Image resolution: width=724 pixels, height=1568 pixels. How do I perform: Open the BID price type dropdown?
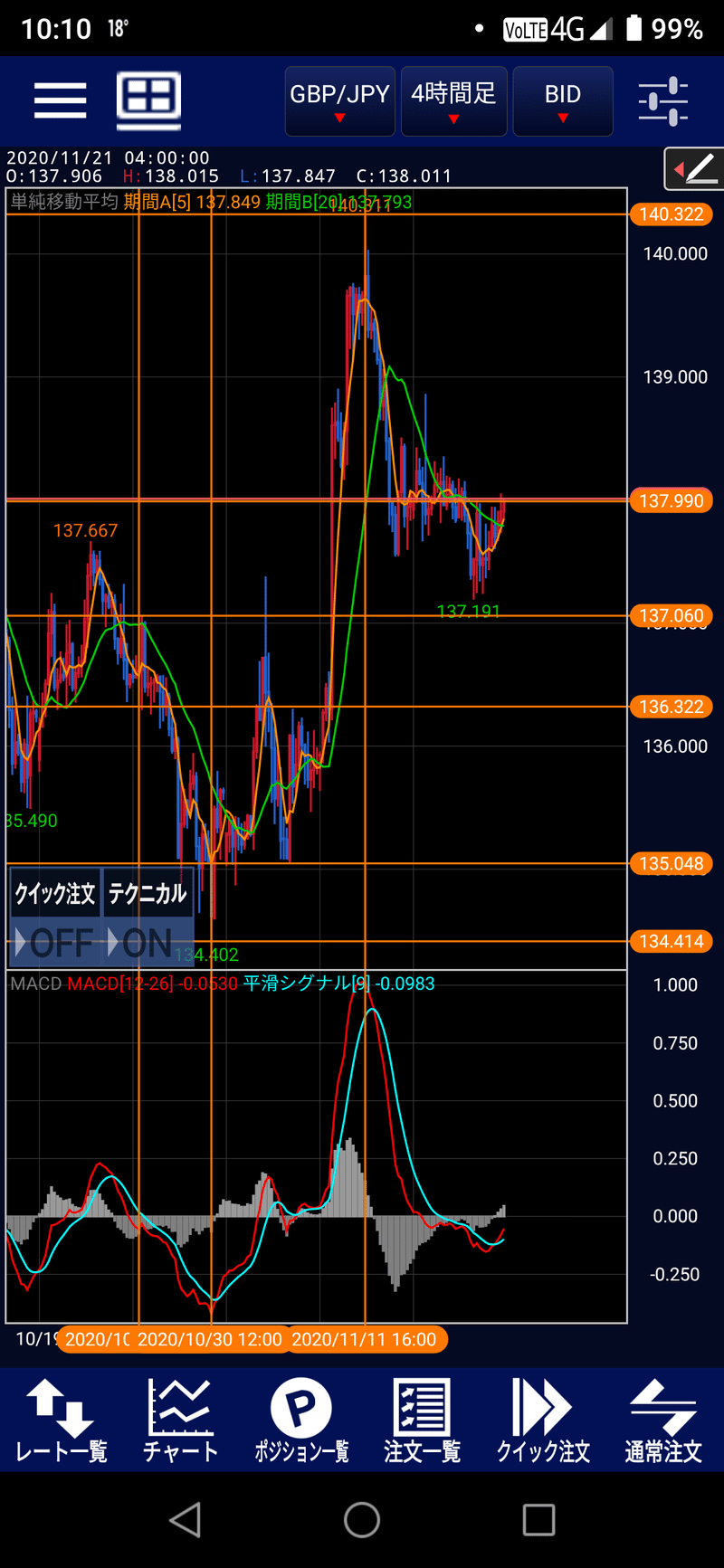pos(563,101)
